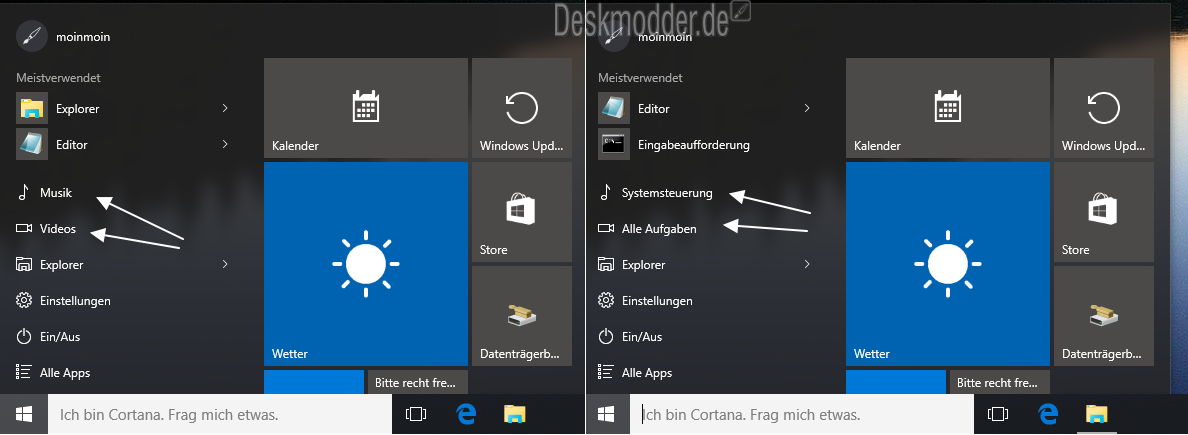Expand jump list for top Explorer in left menu
This screenshot has height=435, width=1188.
(225, 108)
